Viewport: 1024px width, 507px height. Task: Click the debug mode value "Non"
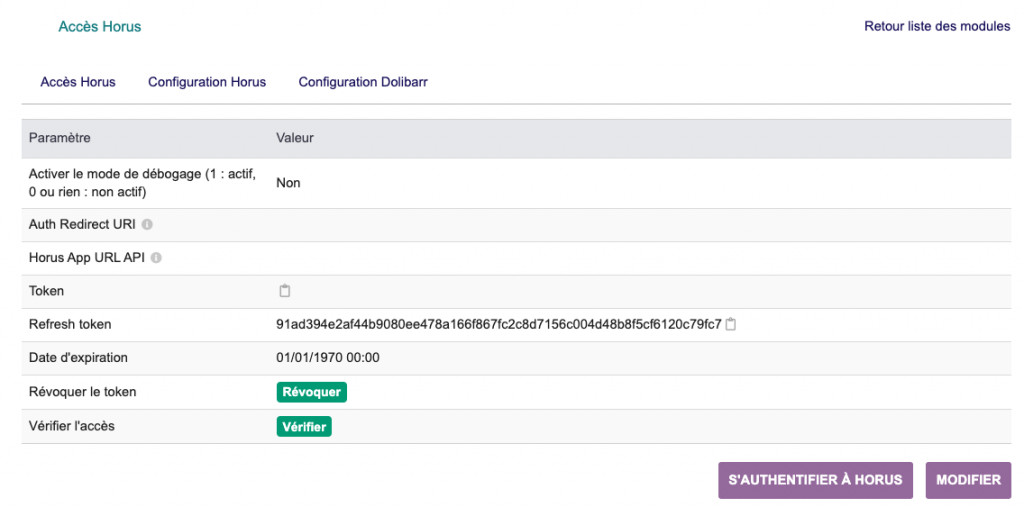(288, 183)
